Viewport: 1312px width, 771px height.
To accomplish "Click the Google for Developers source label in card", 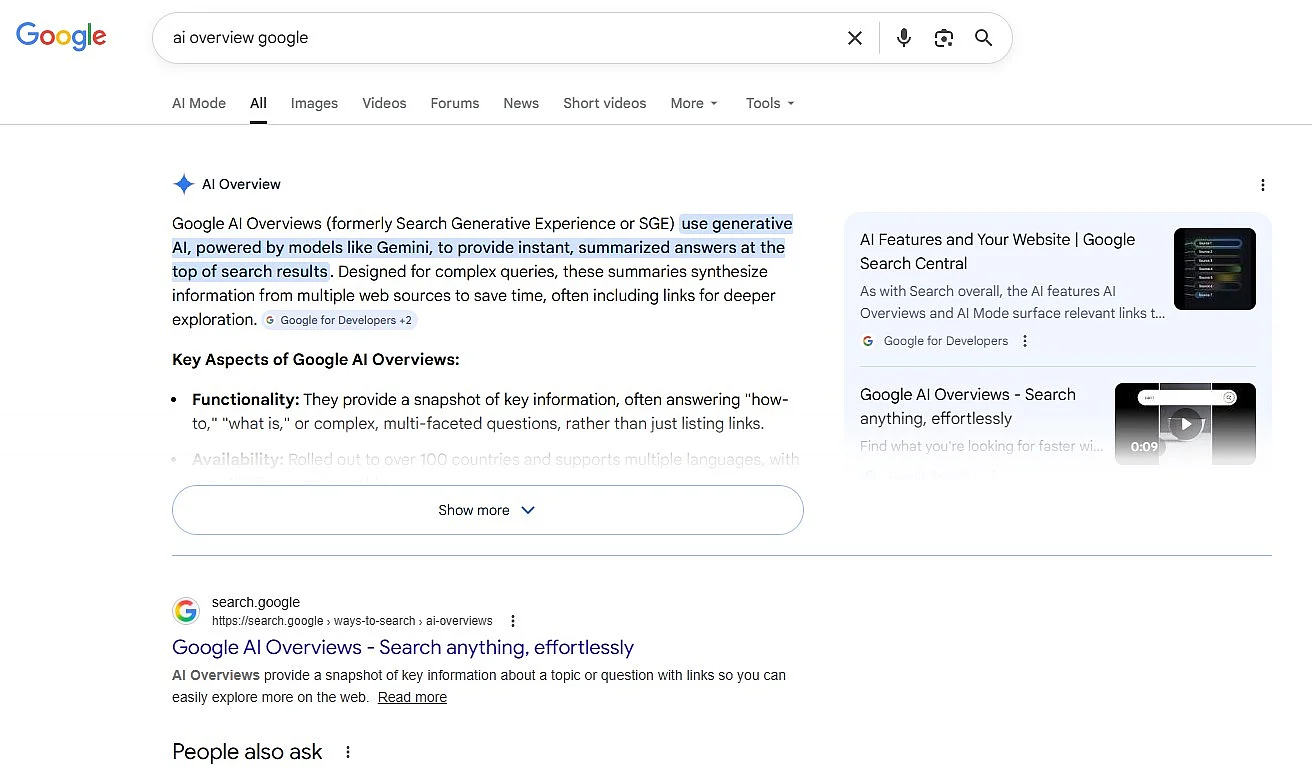I will coord(946,341).
